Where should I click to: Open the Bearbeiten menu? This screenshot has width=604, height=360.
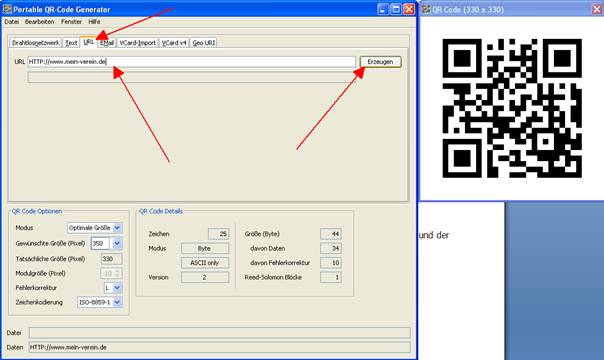(39, 22)
